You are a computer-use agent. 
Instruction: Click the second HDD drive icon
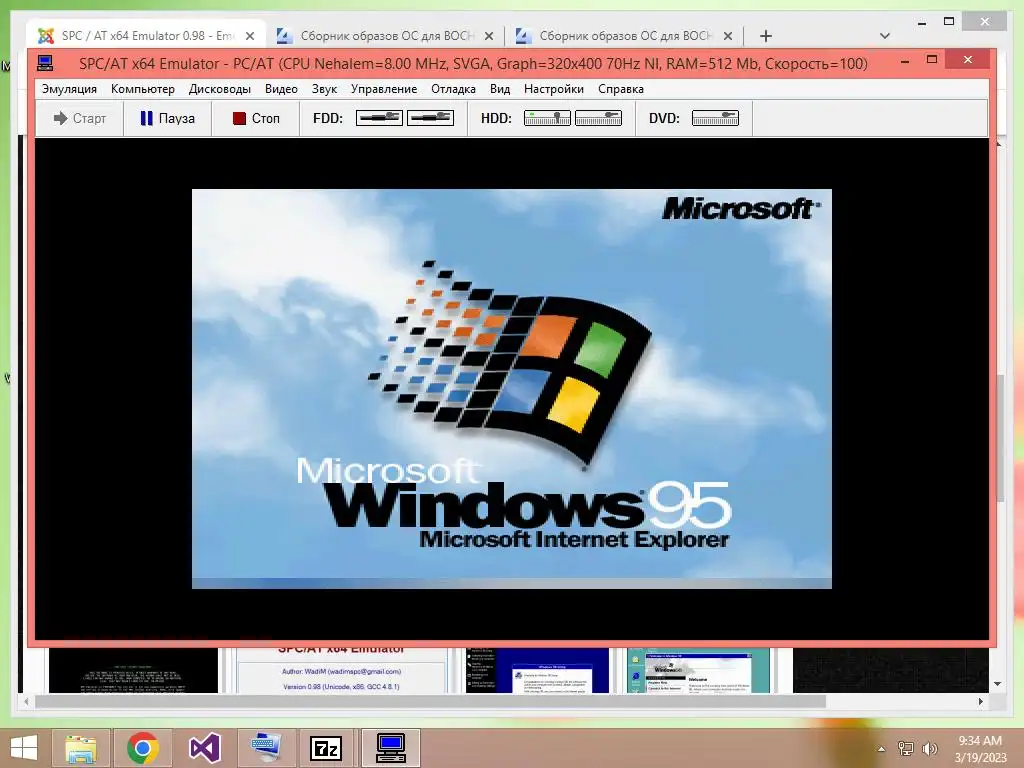(598, 118)
